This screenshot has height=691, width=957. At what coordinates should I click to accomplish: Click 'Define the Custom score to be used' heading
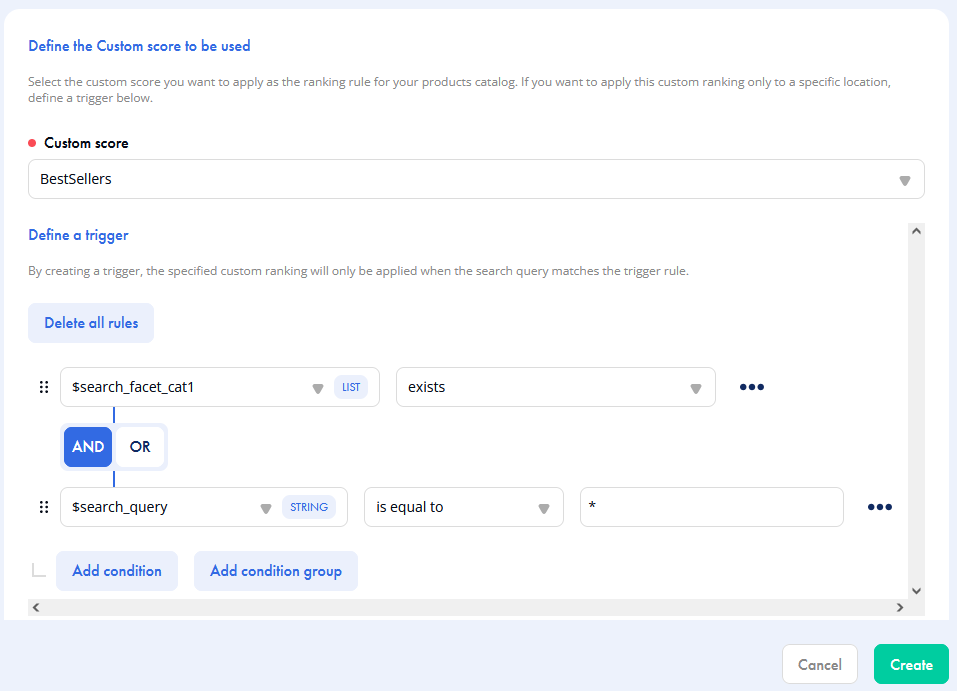pos(139,46)
